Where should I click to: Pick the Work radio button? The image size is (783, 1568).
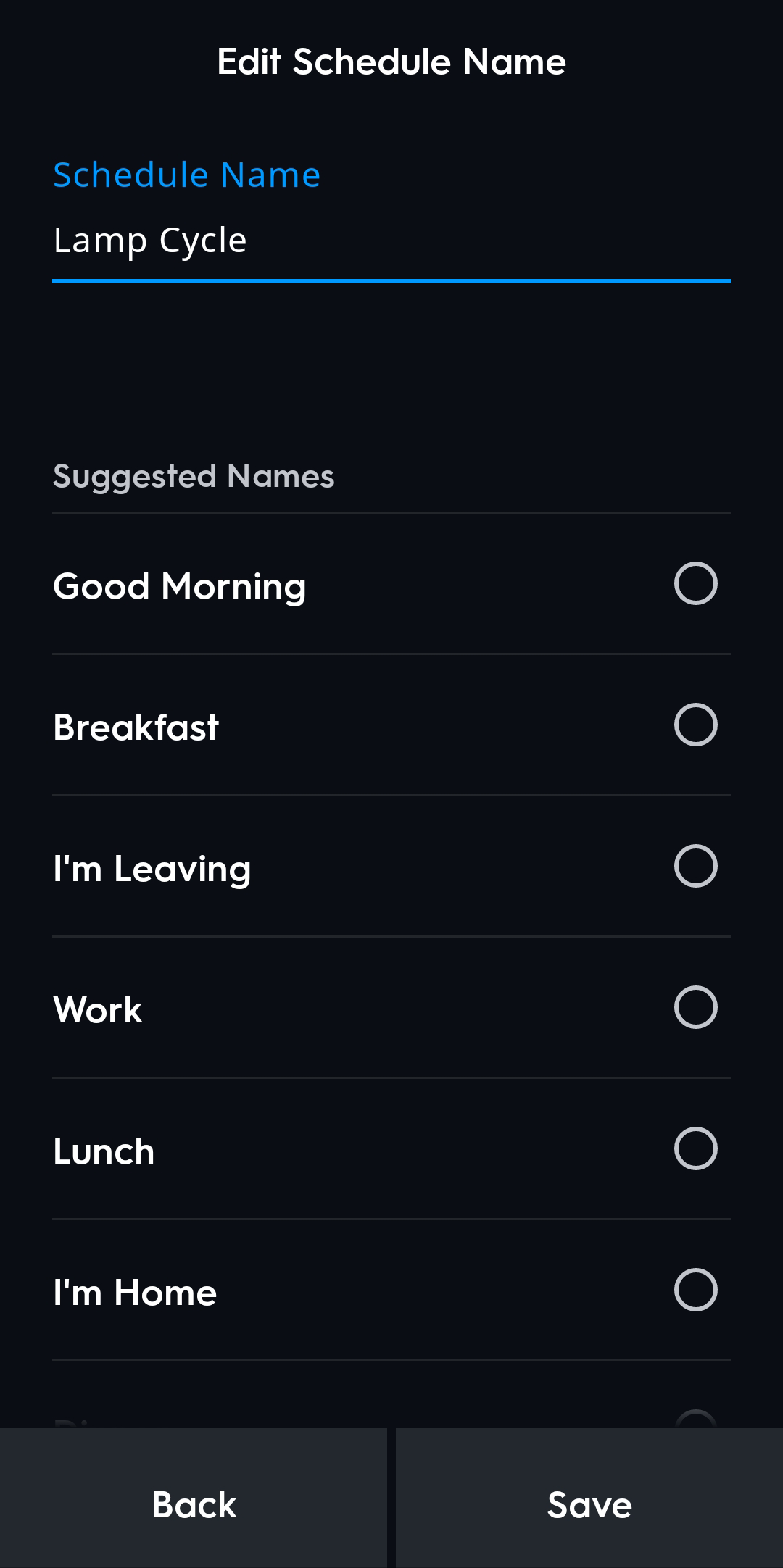click(695, 1007)
